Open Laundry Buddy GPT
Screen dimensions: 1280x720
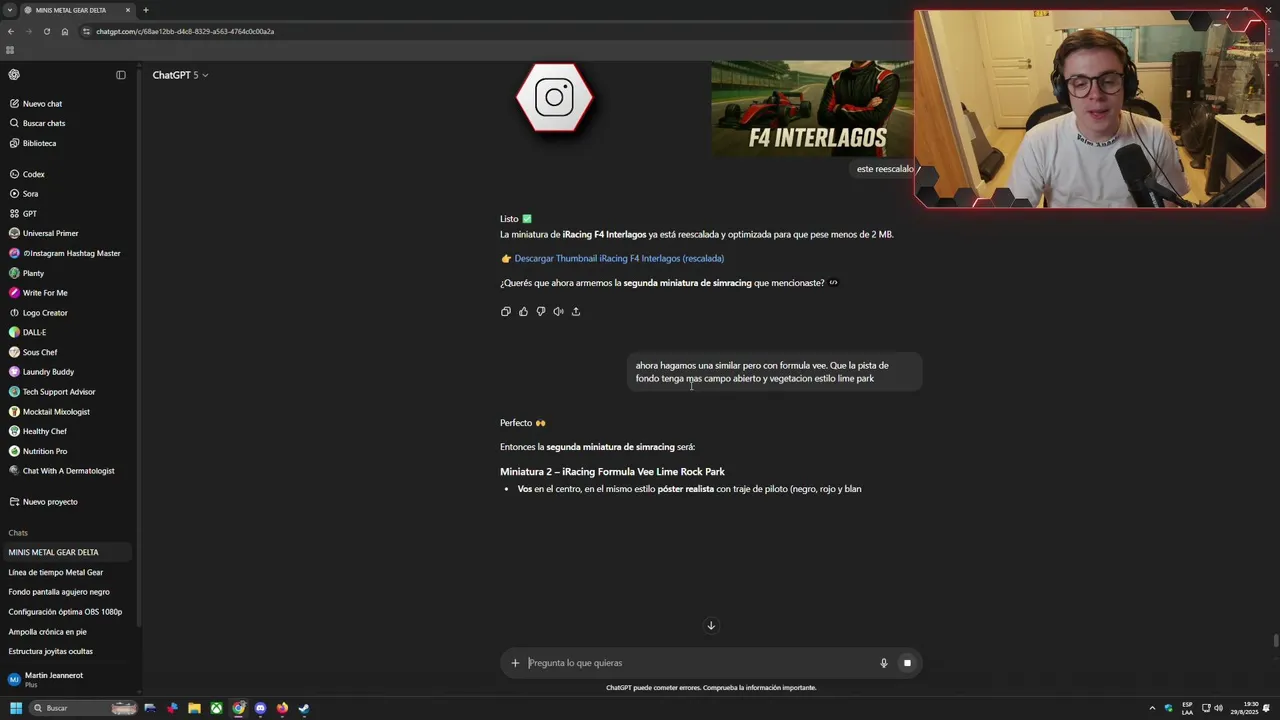click(48, 372)
